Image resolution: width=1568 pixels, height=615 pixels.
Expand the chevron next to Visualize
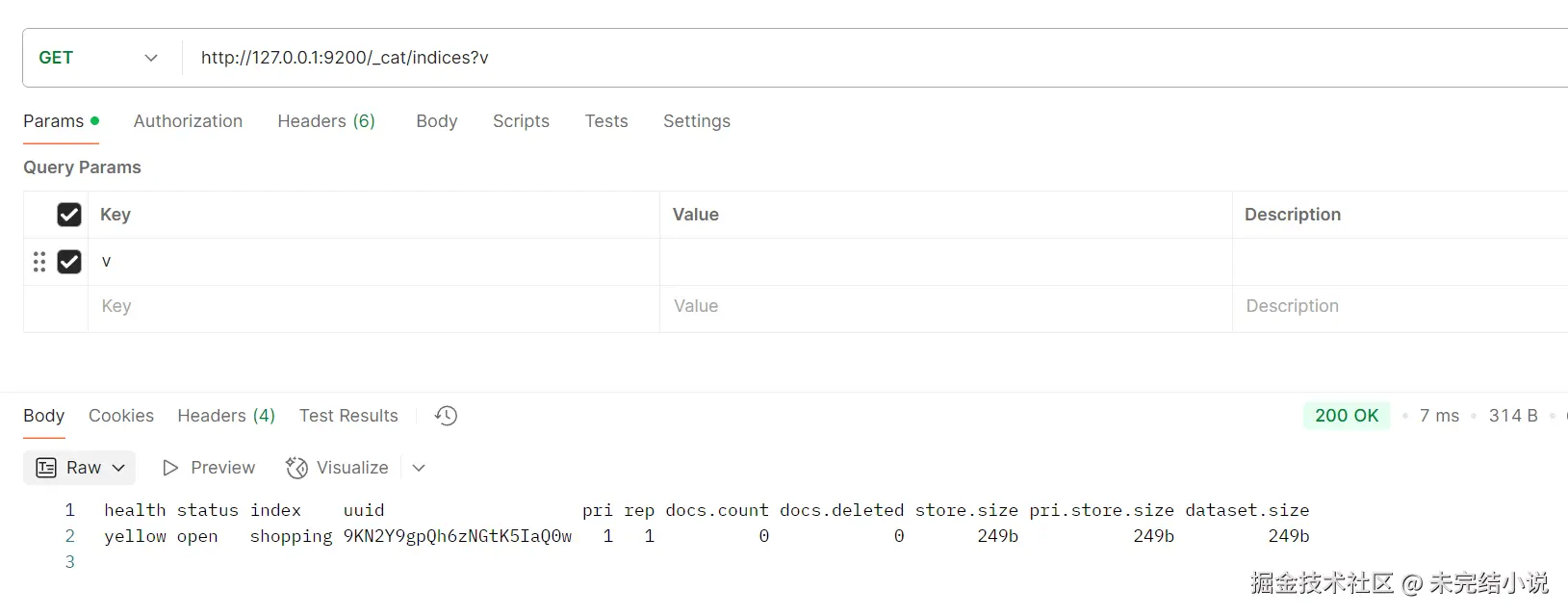pos(419,468)
